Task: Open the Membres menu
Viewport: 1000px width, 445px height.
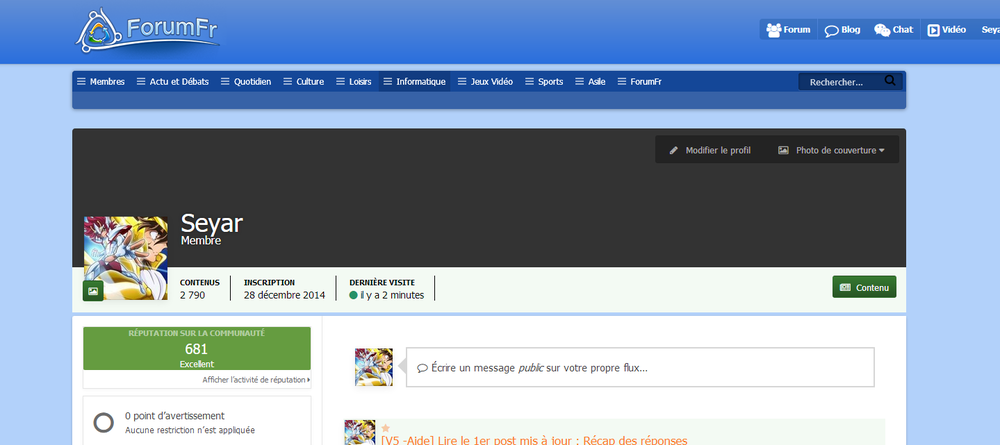Action: (x=100, y=82)
